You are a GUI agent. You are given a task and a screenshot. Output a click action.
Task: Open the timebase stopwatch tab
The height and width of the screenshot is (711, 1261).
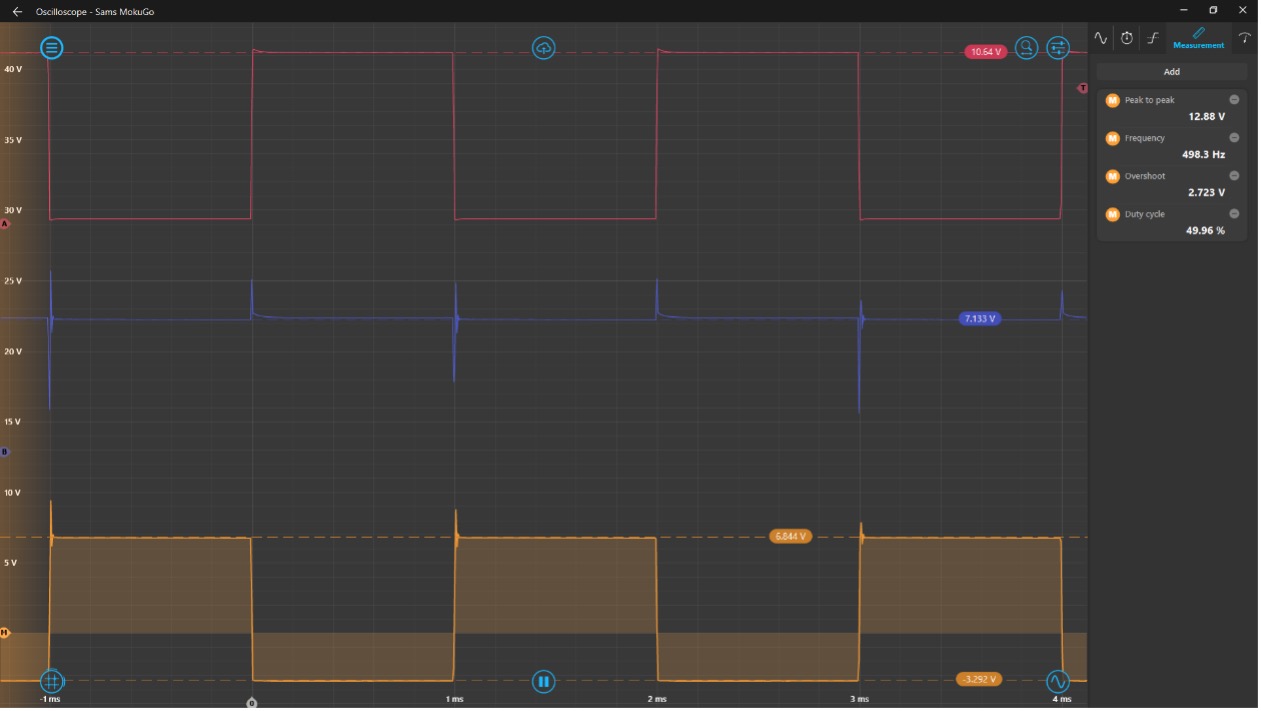click(x=1127, y=38)
